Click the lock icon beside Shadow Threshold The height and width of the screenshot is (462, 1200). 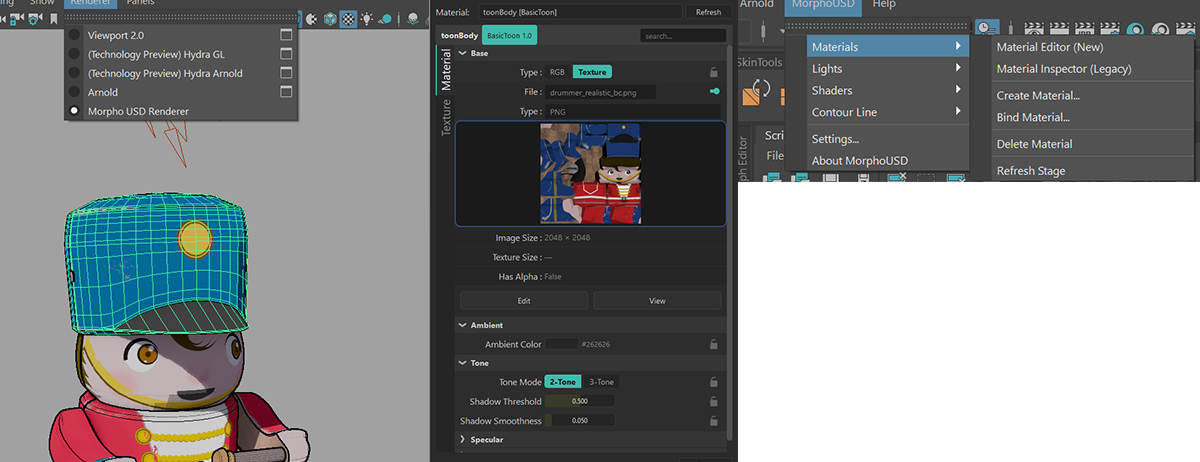point(713,402)
